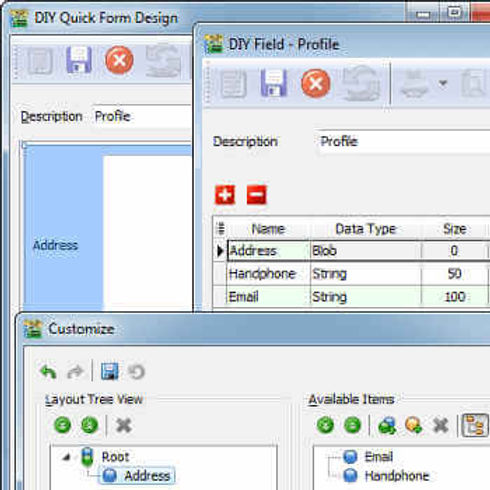Click size value 0 in Address row
The height and width of the screenshot is (490, 490).
[455, 251]
